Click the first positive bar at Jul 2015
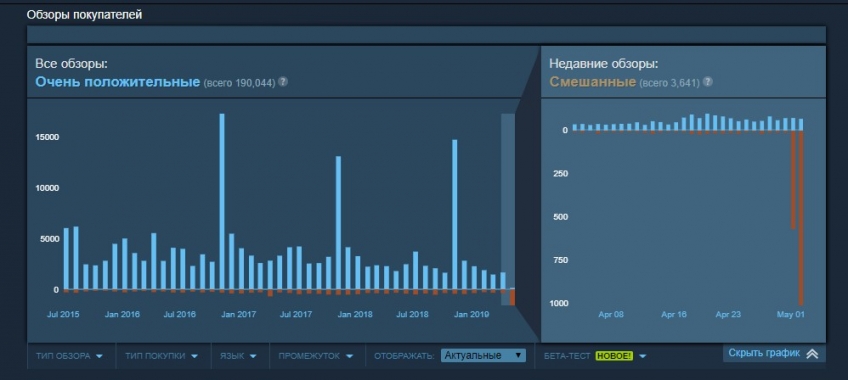The width and height of the screenshot is (848, 380). (67, 259)
